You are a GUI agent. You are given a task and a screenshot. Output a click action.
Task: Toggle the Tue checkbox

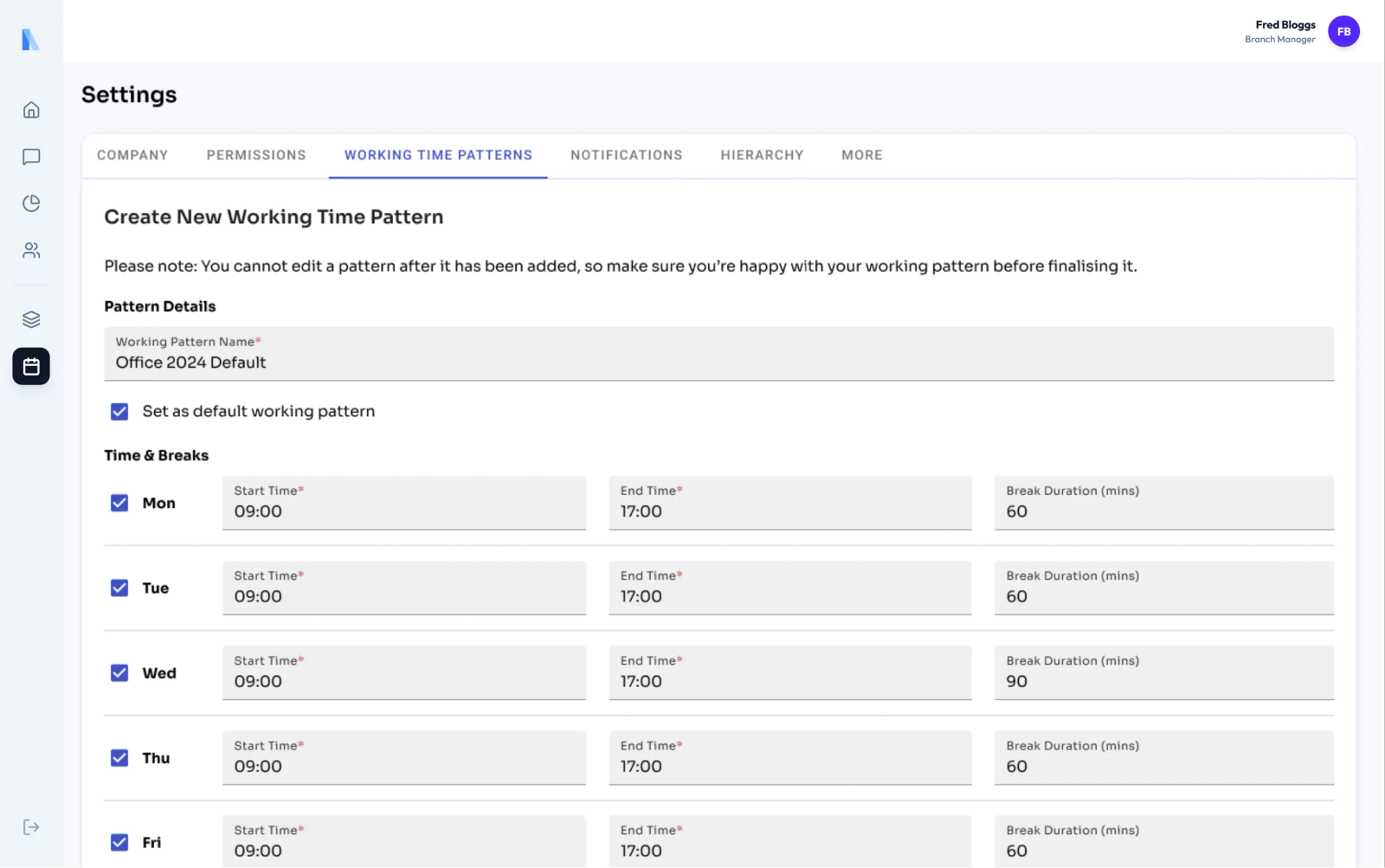(x=119, y=588)
